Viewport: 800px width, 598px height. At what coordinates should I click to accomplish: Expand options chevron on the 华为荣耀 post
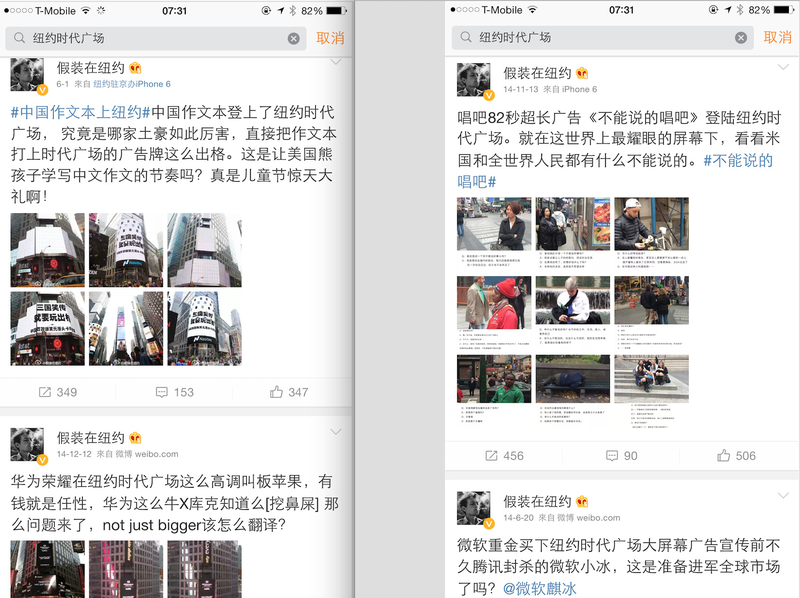coord(336,431)
